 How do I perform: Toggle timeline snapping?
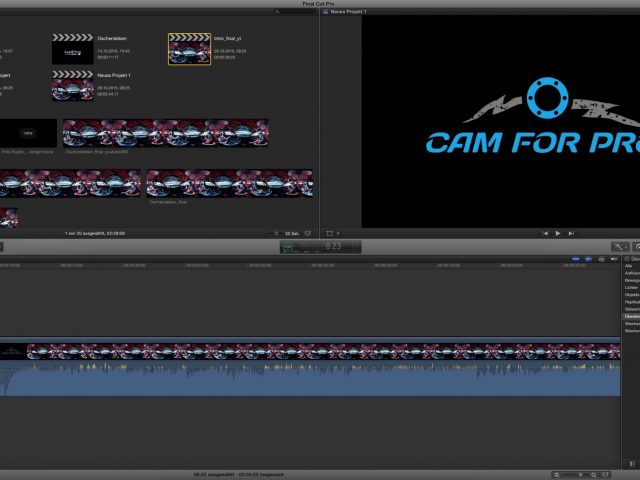tap(614, 259)
